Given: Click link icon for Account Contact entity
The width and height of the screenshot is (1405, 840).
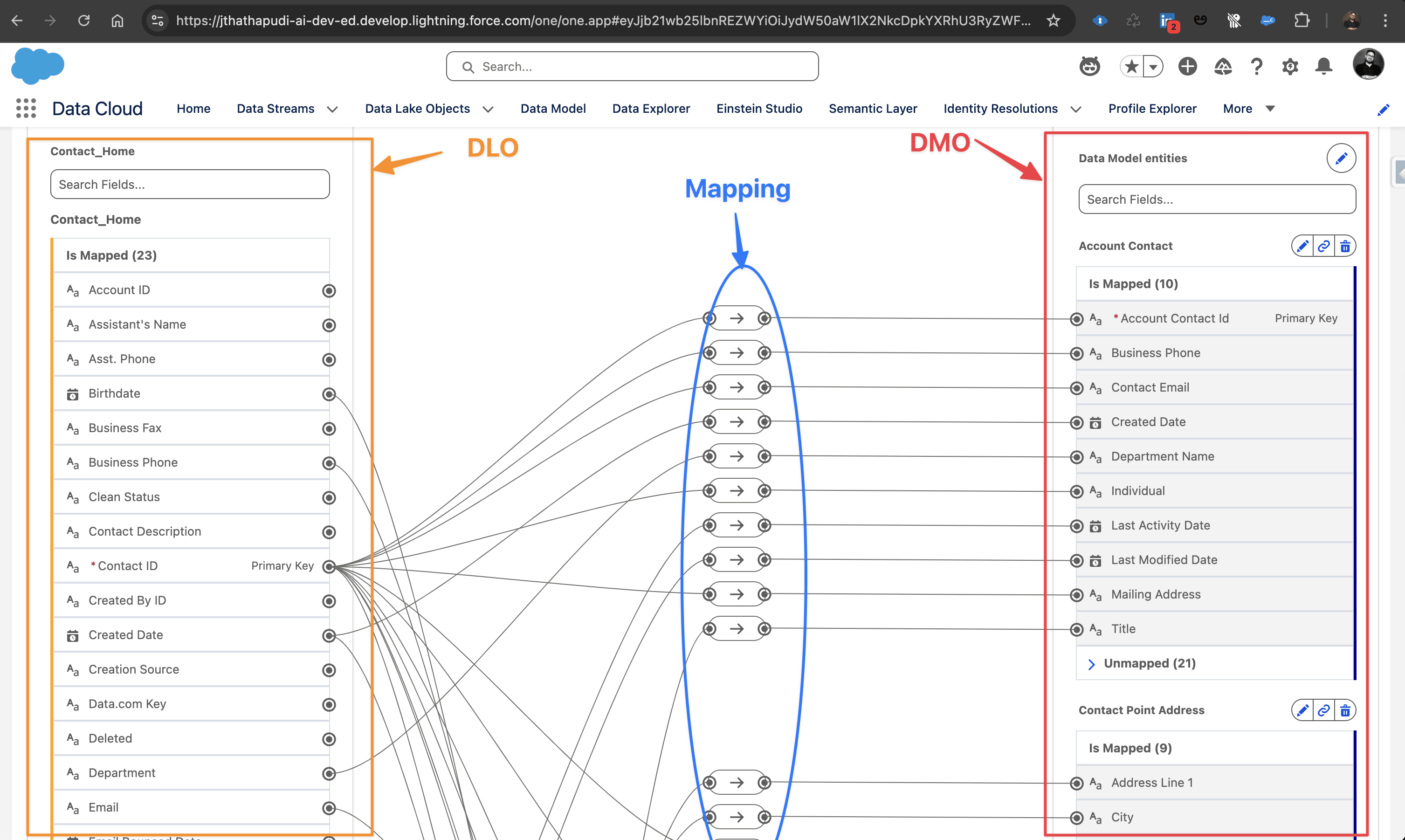Looking at the screenshot, I should [x=1323, y=246].
